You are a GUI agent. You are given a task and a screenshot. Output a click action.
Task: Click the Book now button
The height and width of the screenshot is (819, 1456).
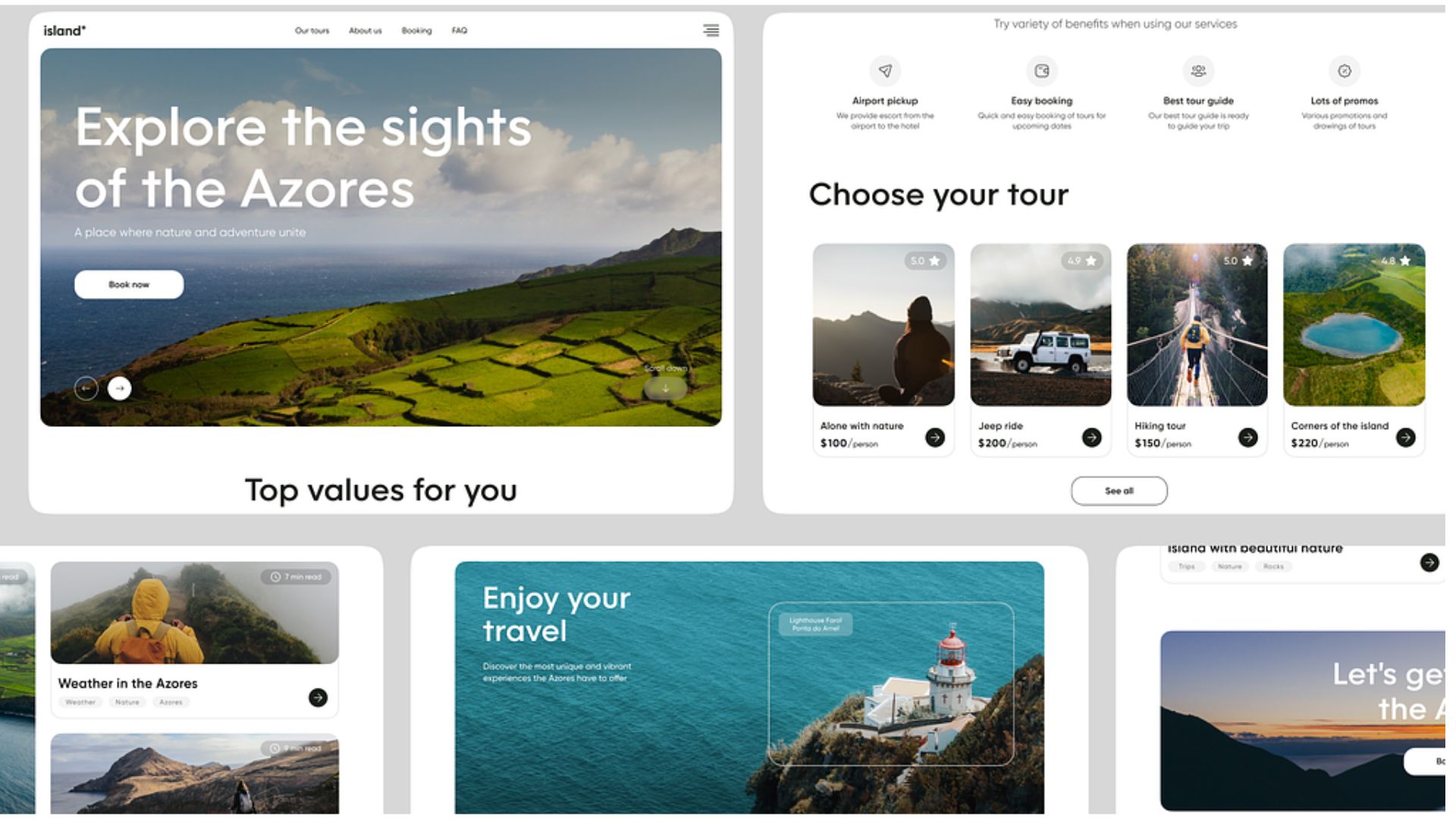point(128,284)
